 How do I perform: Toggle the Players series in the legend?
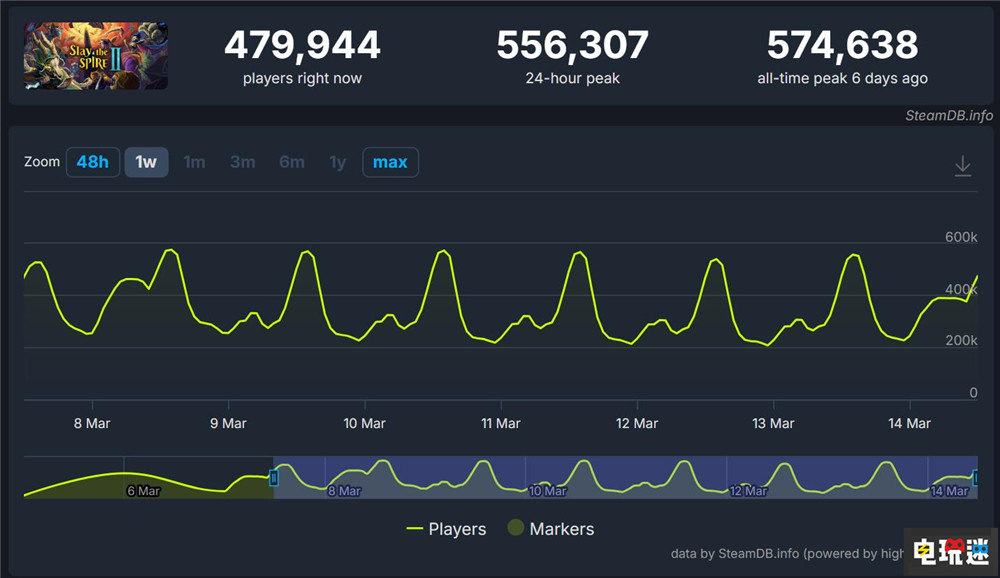pyautogui.click(x=446, y=529)
